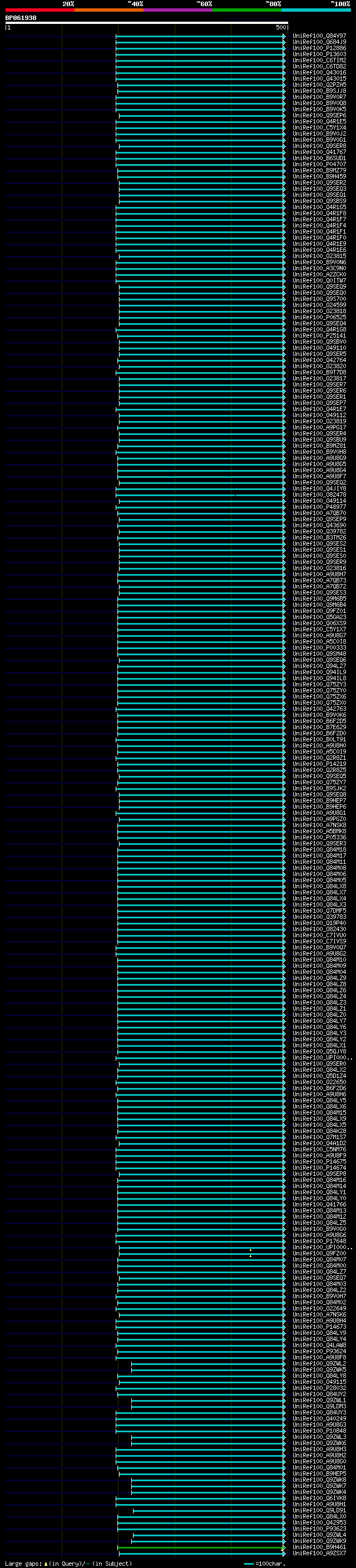Open hit UniRef100_Q9ZWL3
Image resolution: width=356 pixels, height=1568 pixels.
pyautogui.click(x=319, y=1437)
